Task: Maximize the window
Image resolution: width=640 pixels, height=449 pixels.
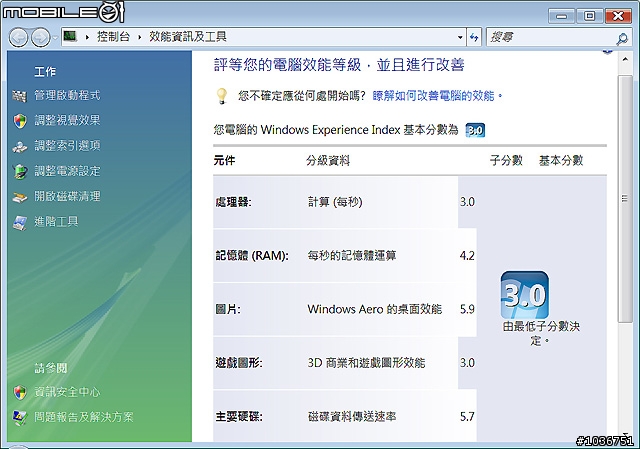Action: pos(589,16)
